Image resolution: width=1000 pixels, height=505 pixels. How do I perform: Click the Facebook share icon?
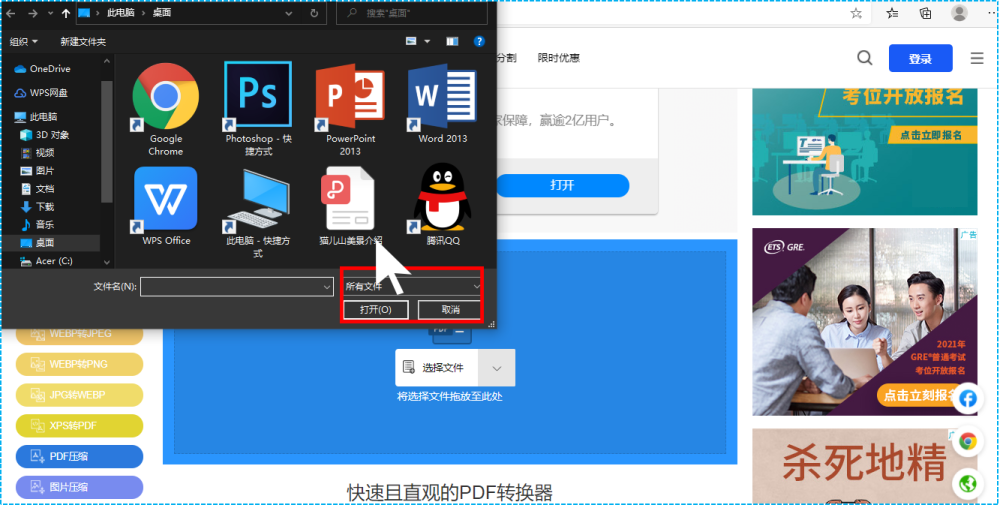967,399
